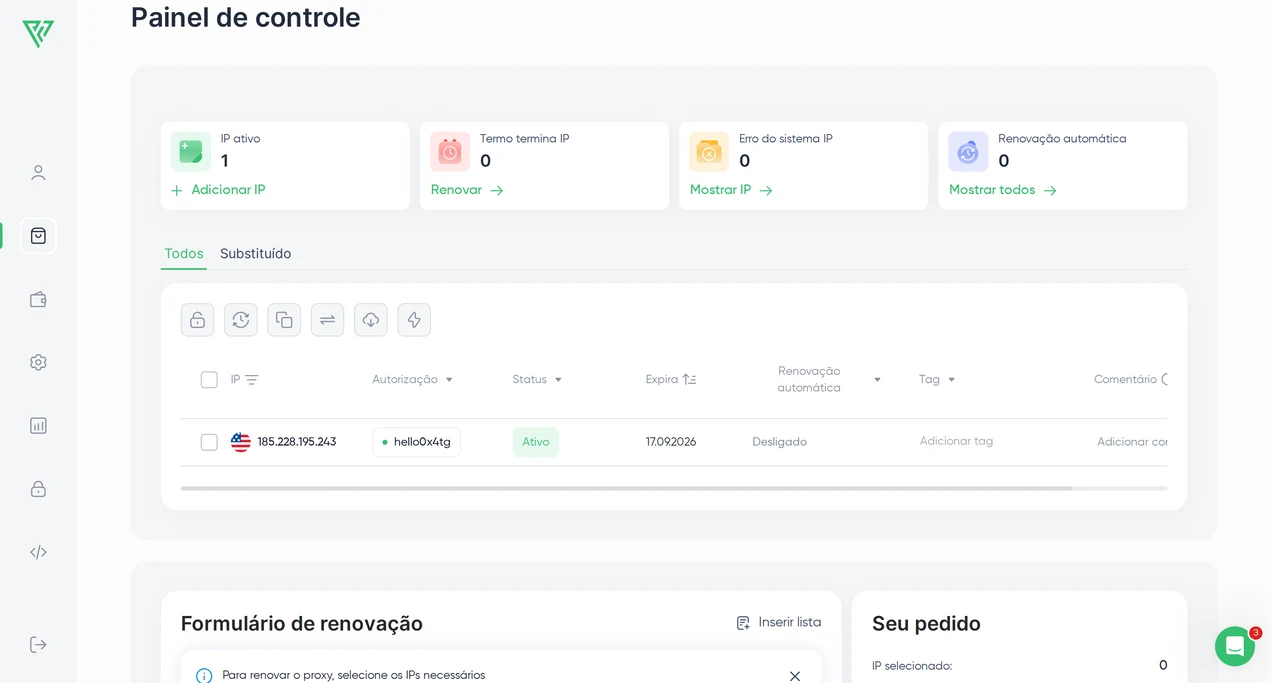
Task: Open the chat support bubble
Action: [1235, 646]
